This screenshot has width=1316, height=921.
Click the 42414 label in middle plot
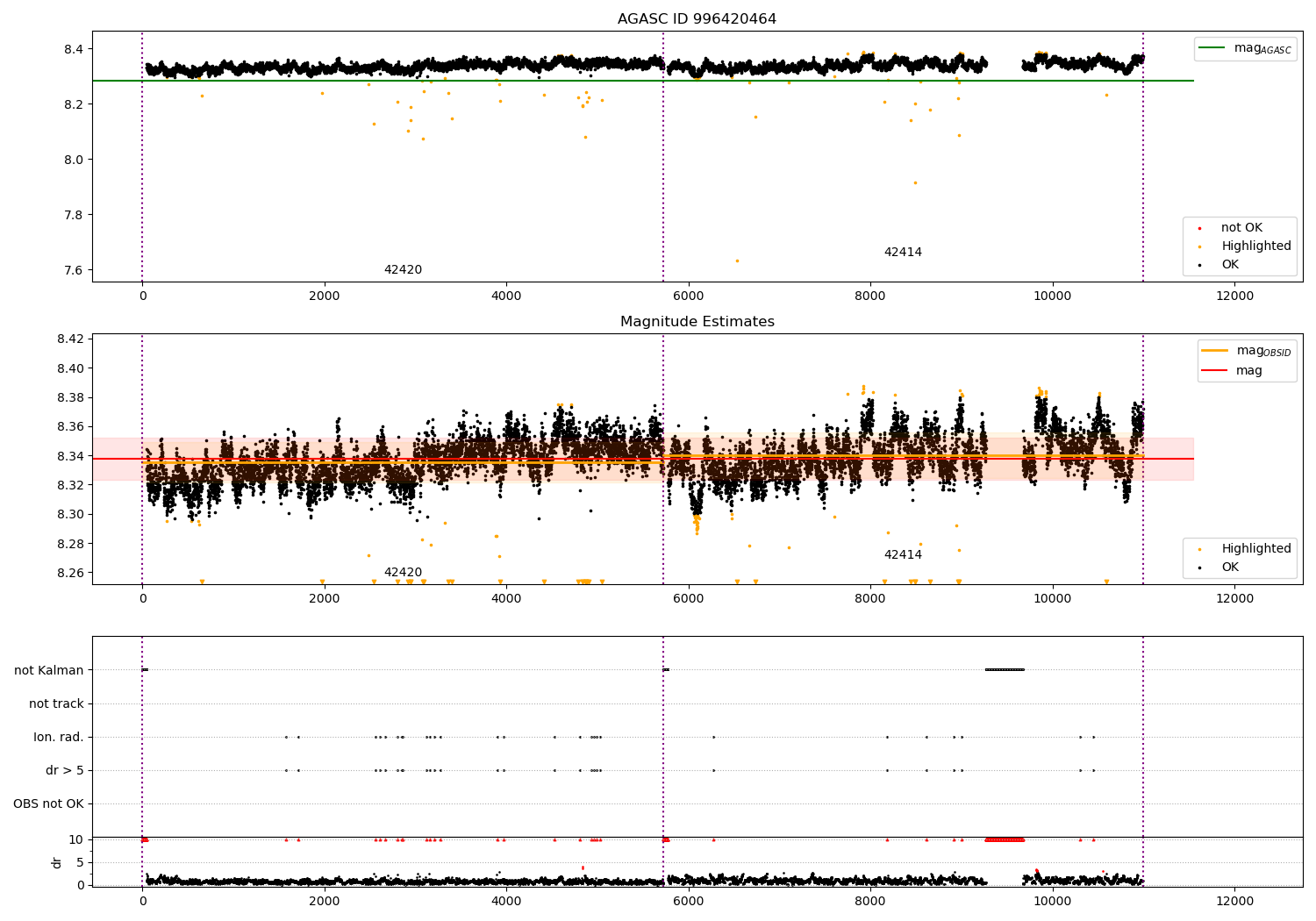tap(903, 555)
